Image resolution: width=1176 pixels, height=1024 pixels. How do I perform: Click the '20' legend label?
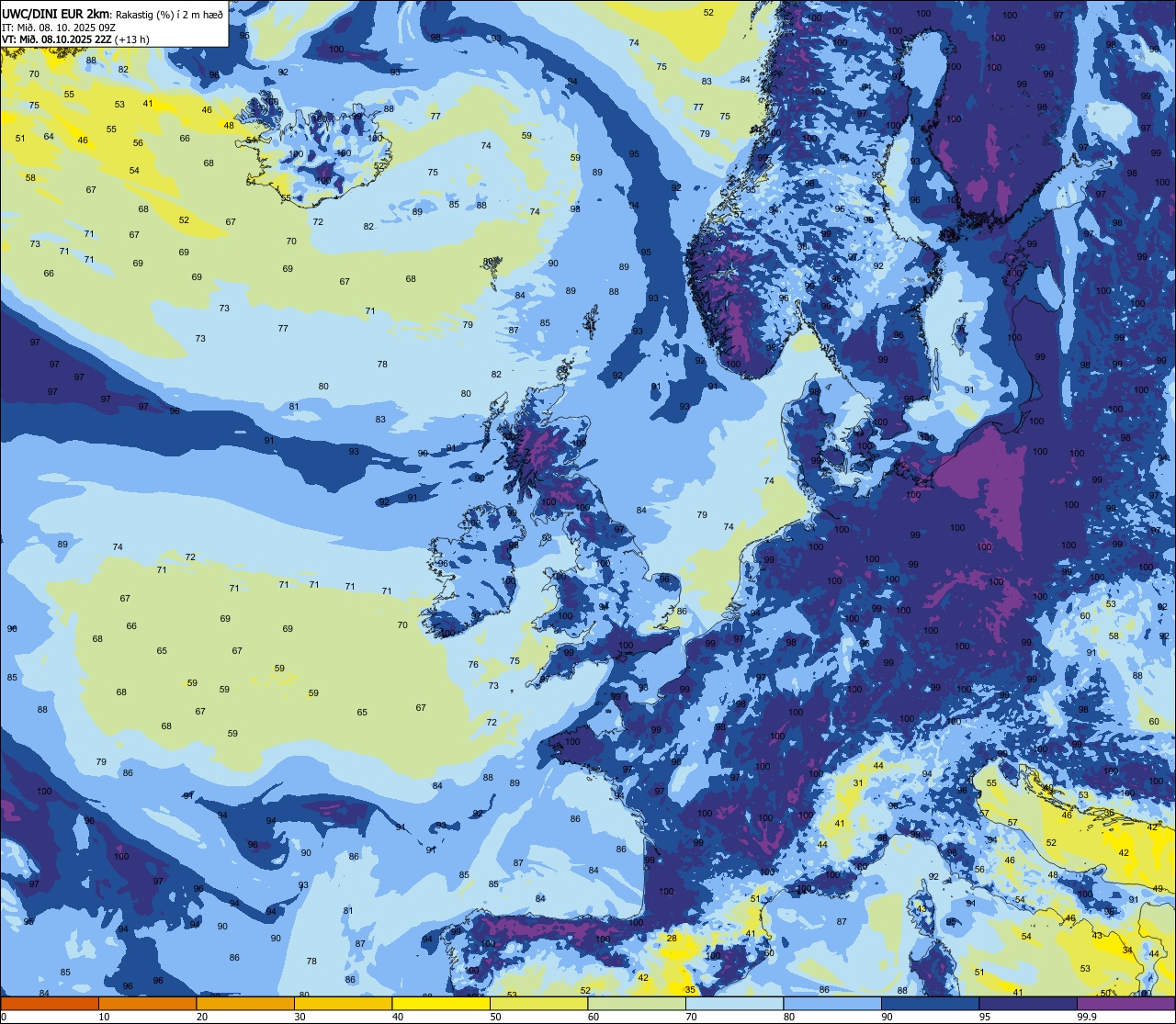[x=202, y=1017]
